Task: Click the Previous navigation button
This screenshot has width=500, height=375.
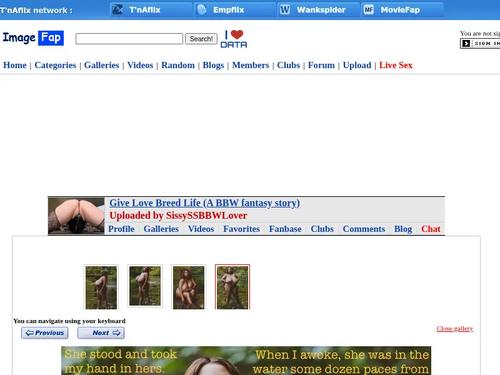Action: click(45, 333)
